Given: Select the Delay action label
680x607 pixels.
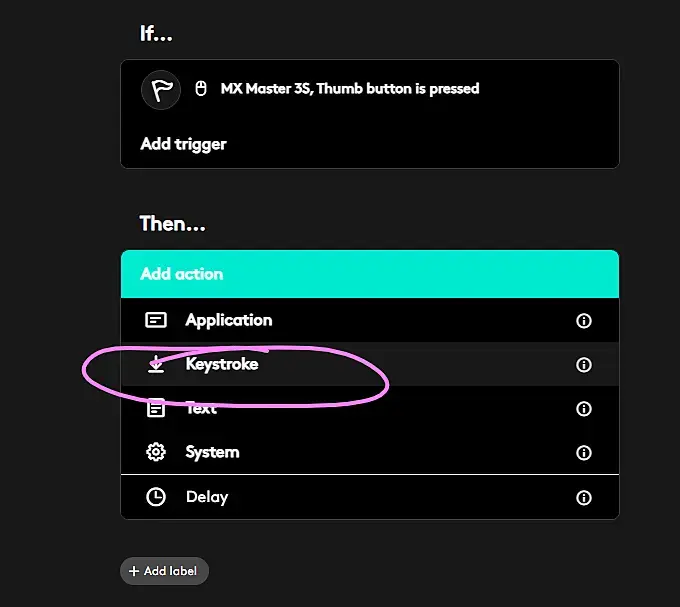Looking at the screenshot, I should tap(207, 497).
